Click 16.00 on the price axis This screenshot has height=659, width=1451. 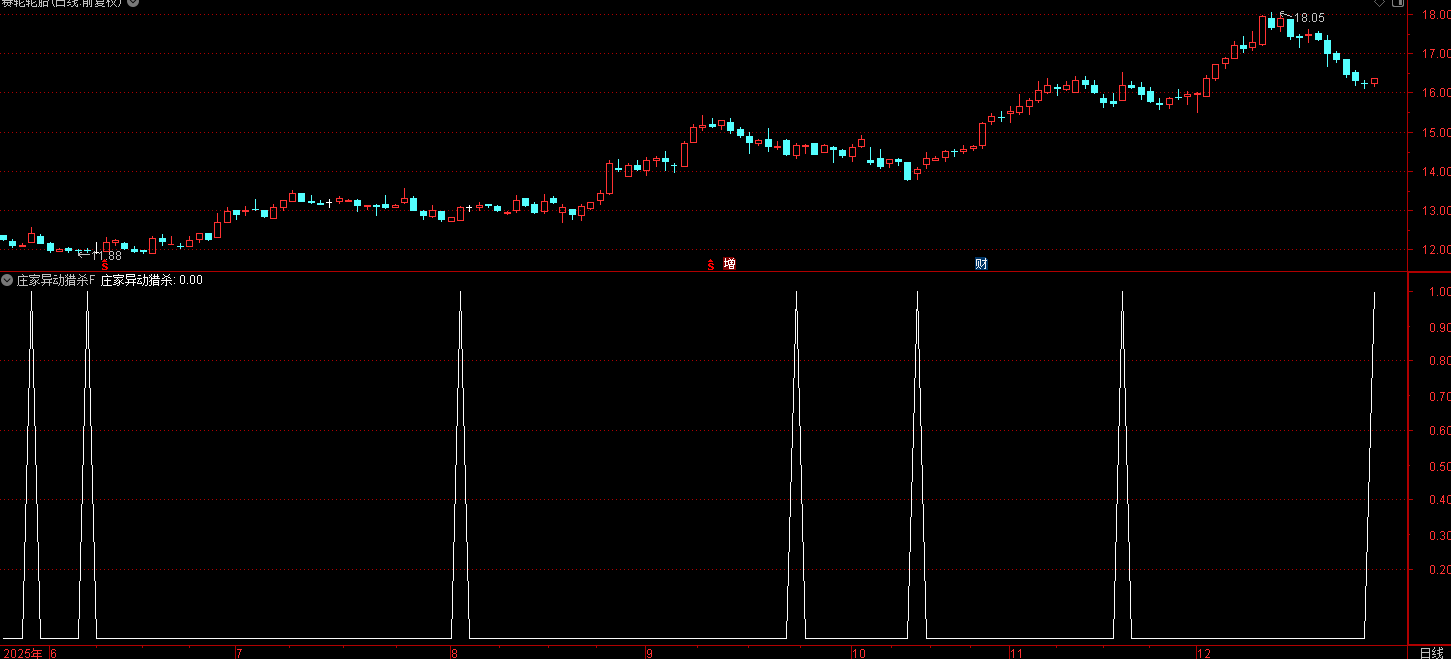[x=1436, y=93]
